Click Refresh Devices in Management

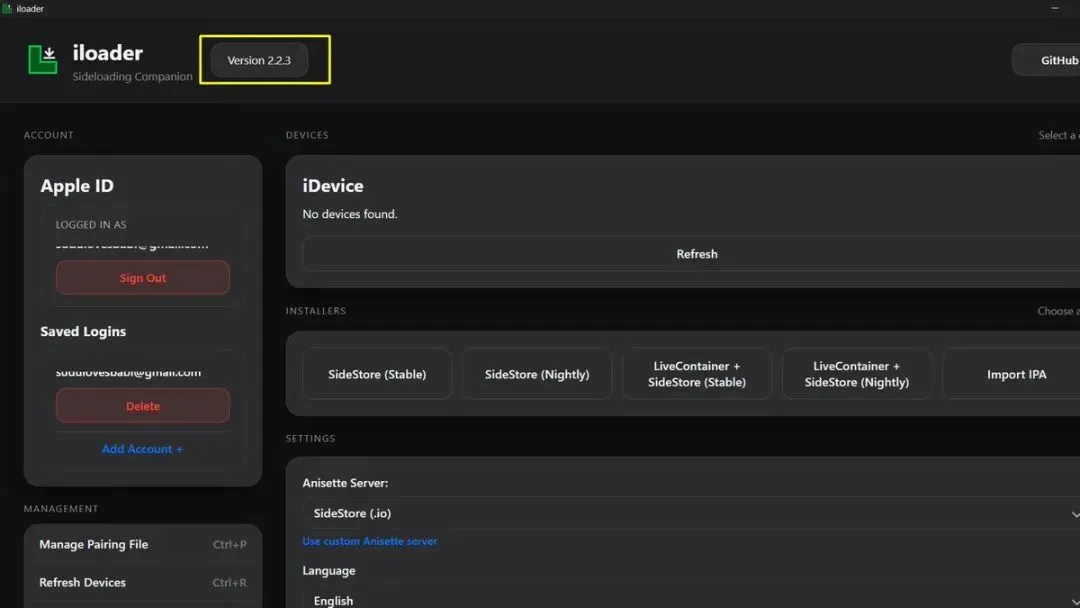coord(143,583)
